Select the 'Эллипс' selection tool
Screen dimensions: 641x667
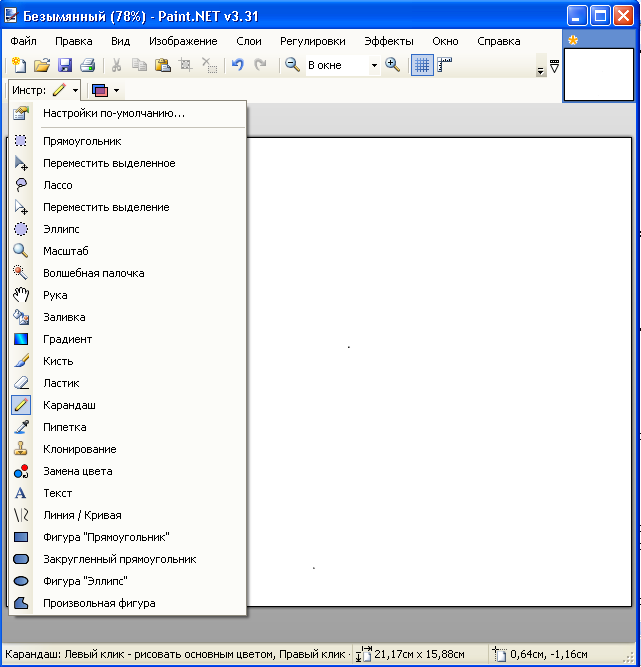click(128, 229)
